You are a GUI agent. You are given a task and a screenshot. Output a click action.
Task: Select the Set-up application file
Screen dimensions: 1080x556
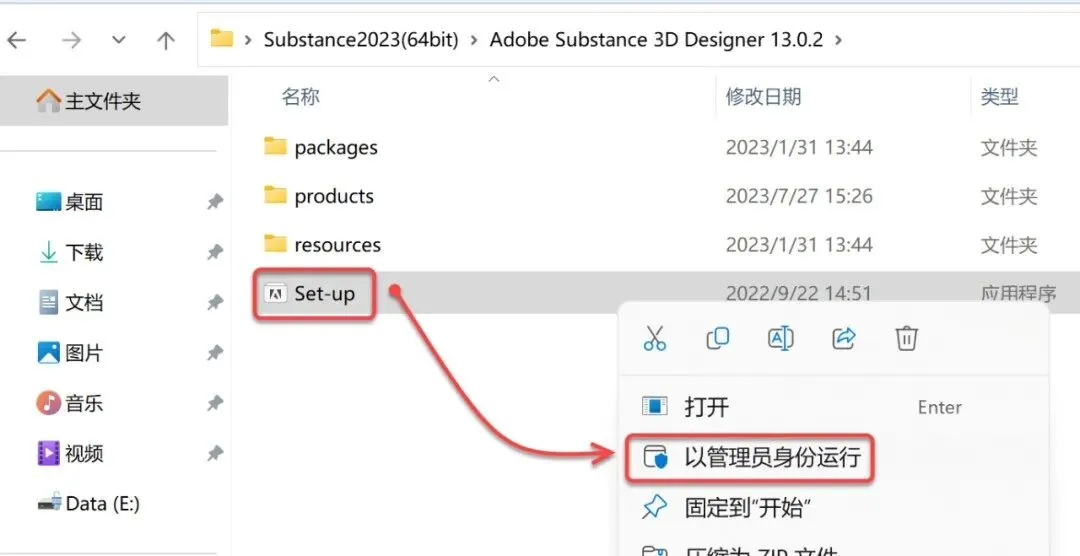tap(323, 294)
